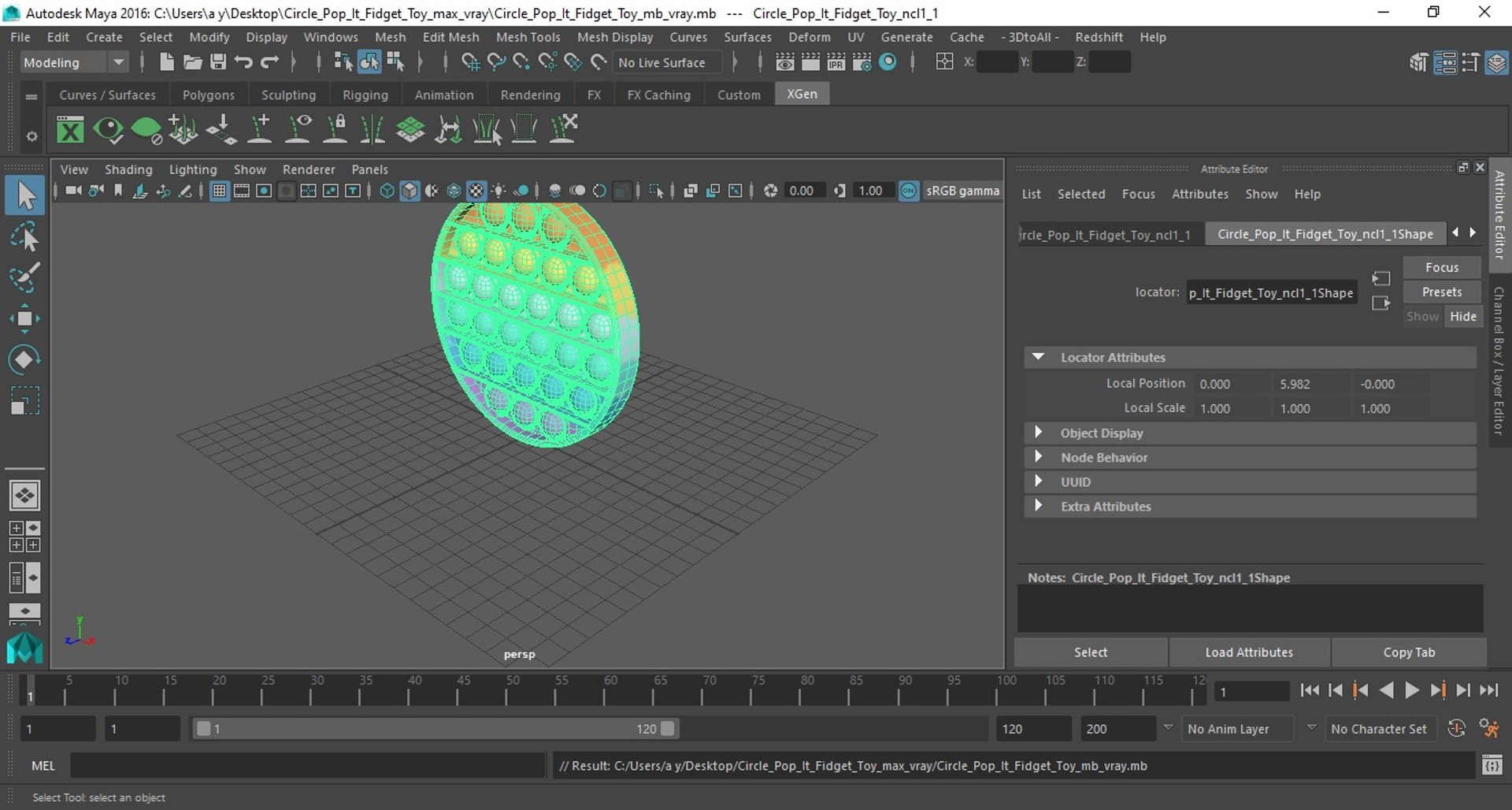Click the Play forwards button
1512x810 pixels.
point(1412,690)
